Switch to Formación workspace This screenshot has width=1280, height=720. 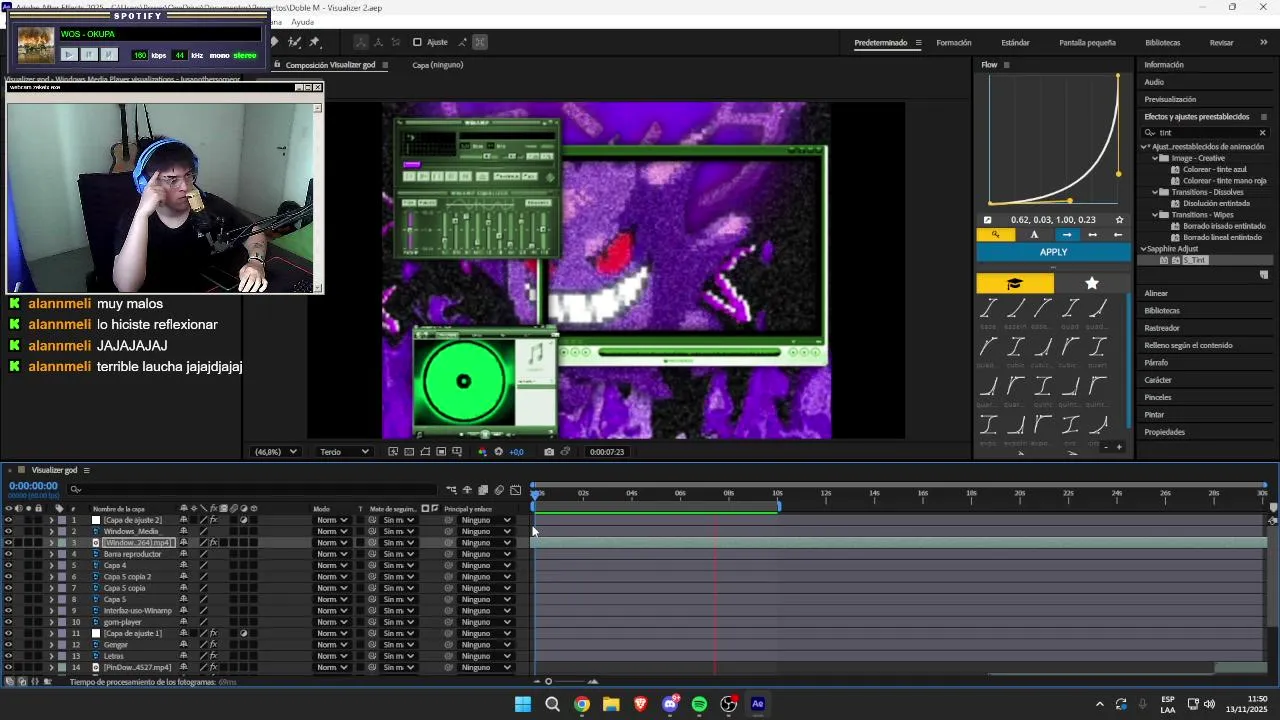[954, 43]
